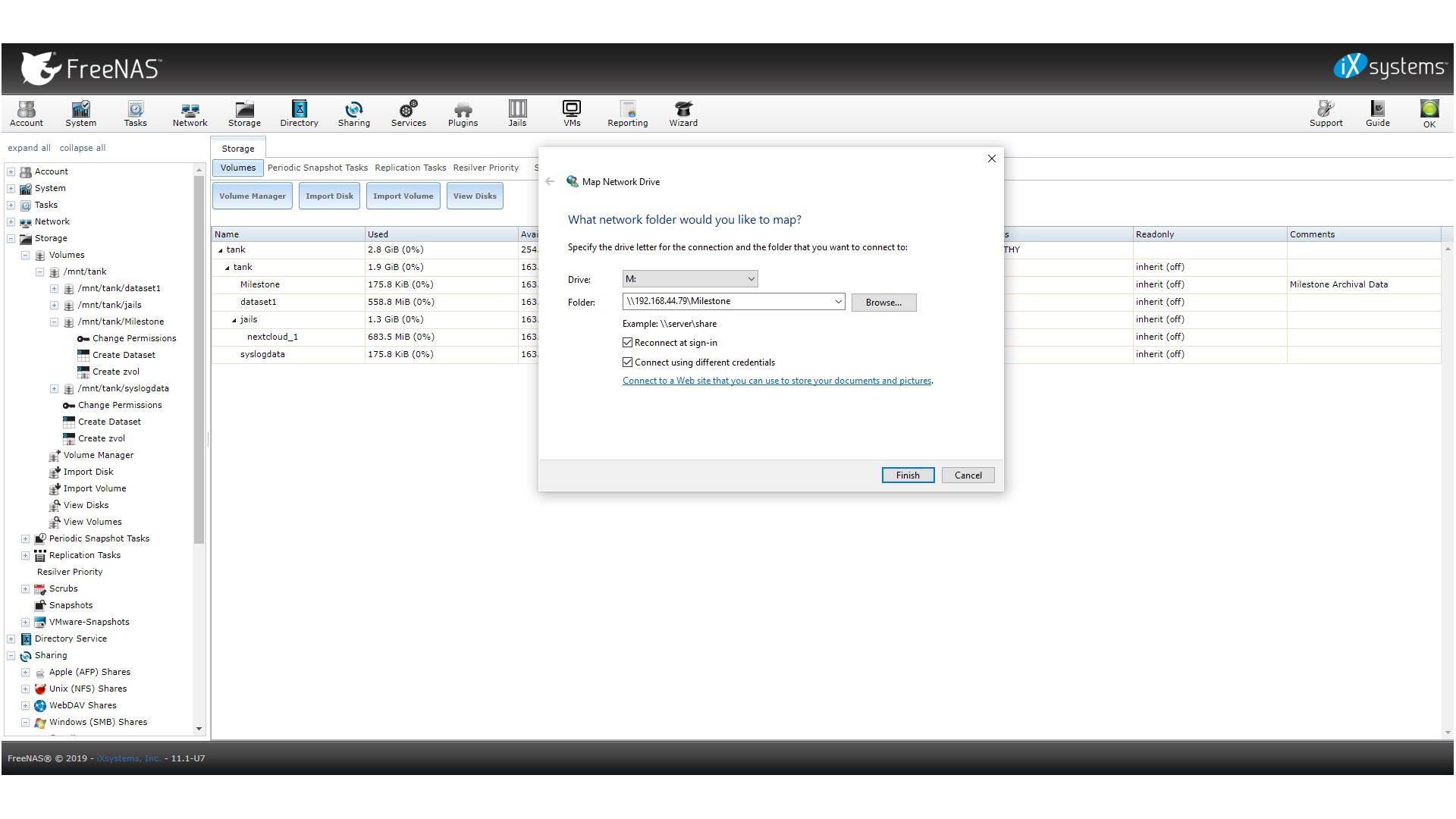
Task: Expand /mnt/tank/dataset1 tree node
Action: coord(54,288)
